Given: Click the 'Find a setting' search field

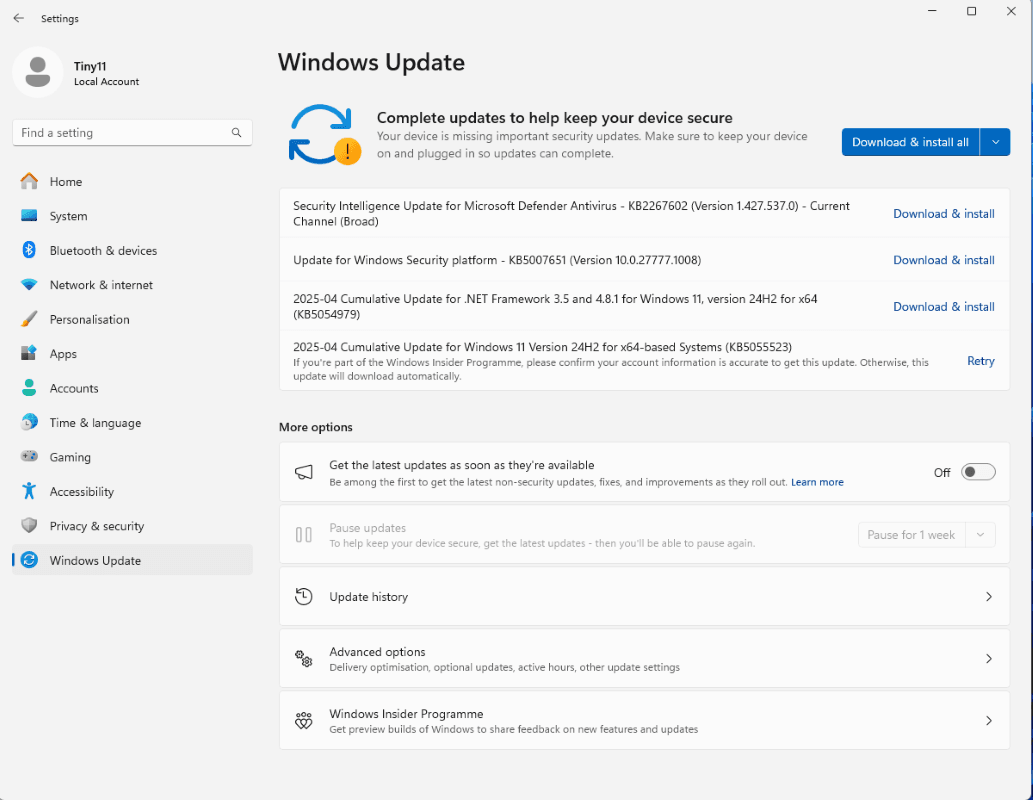Looking at the screenshot, I should 132,132.
